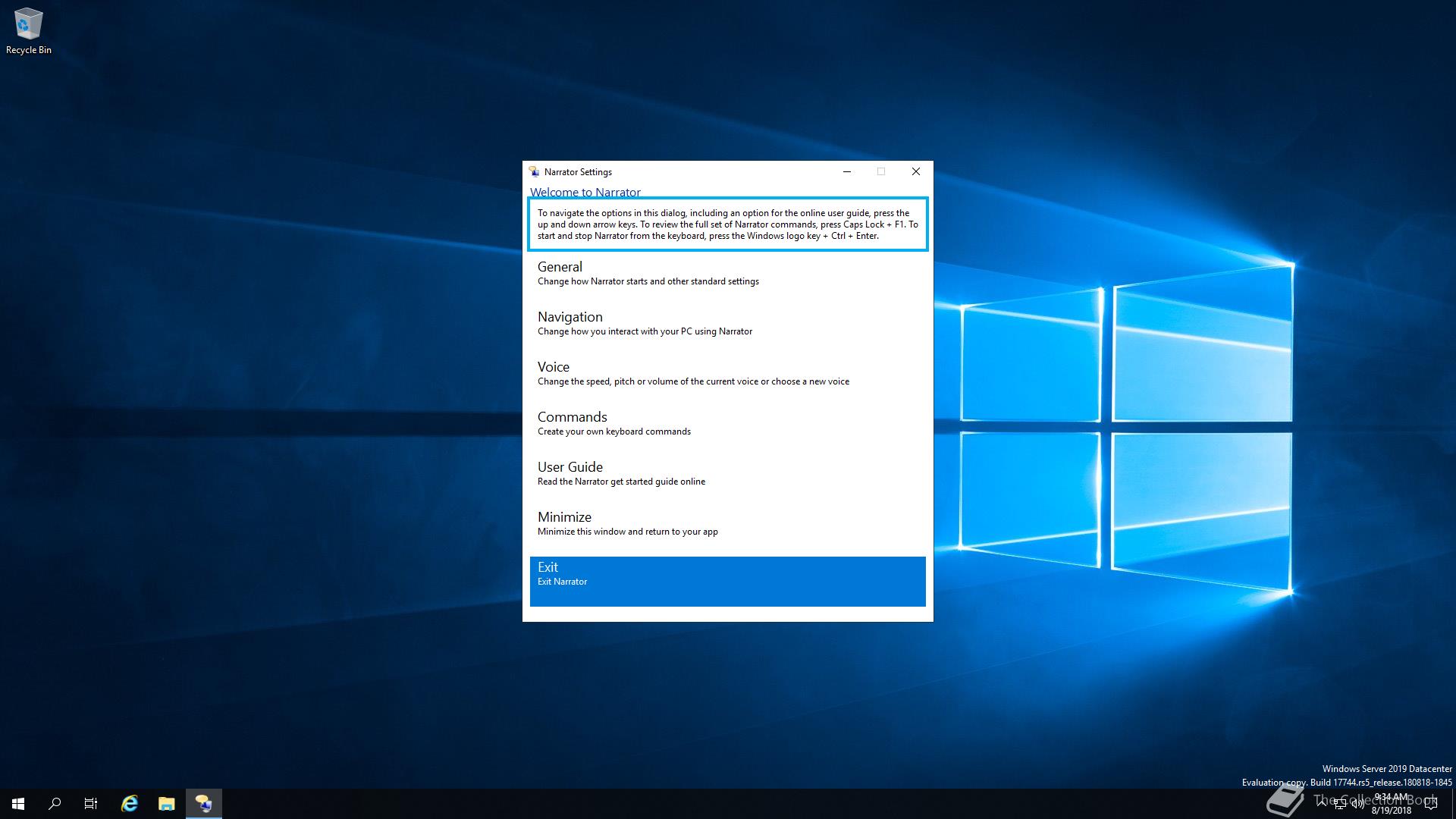Close the Narrator Settings window
Viewport: 1456px width, 819px height.
(915, 171)
